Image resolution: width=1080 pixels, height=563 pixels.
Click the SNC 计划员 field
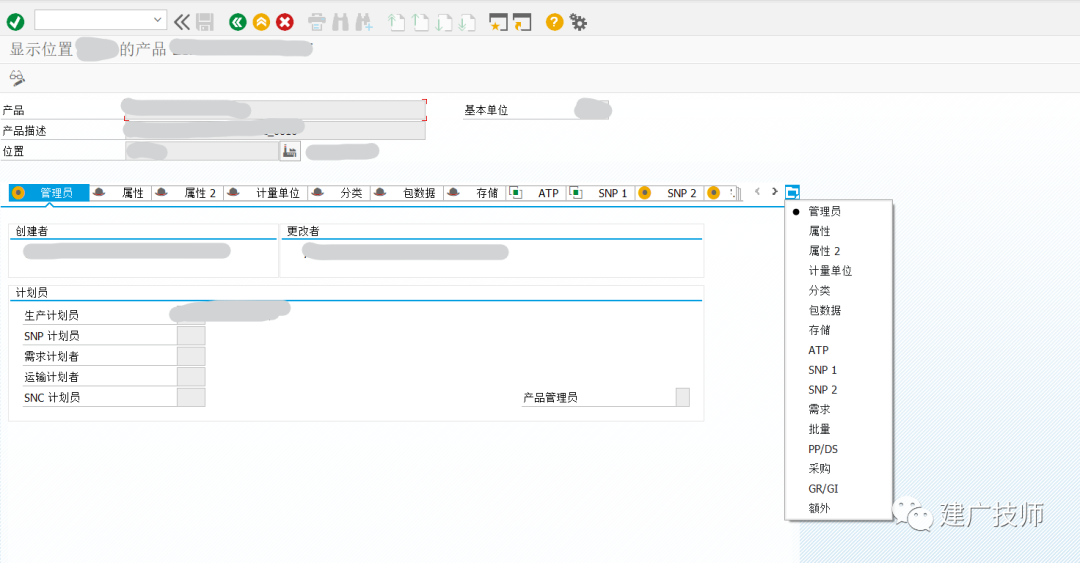pos(191,398)
